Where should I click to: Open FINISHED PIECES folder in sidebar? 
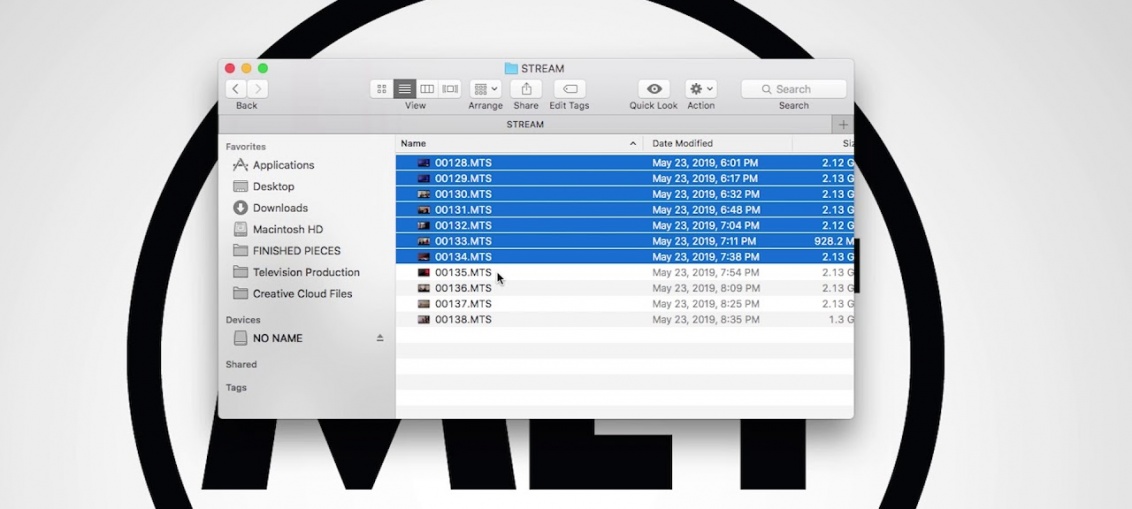[296, 251]
